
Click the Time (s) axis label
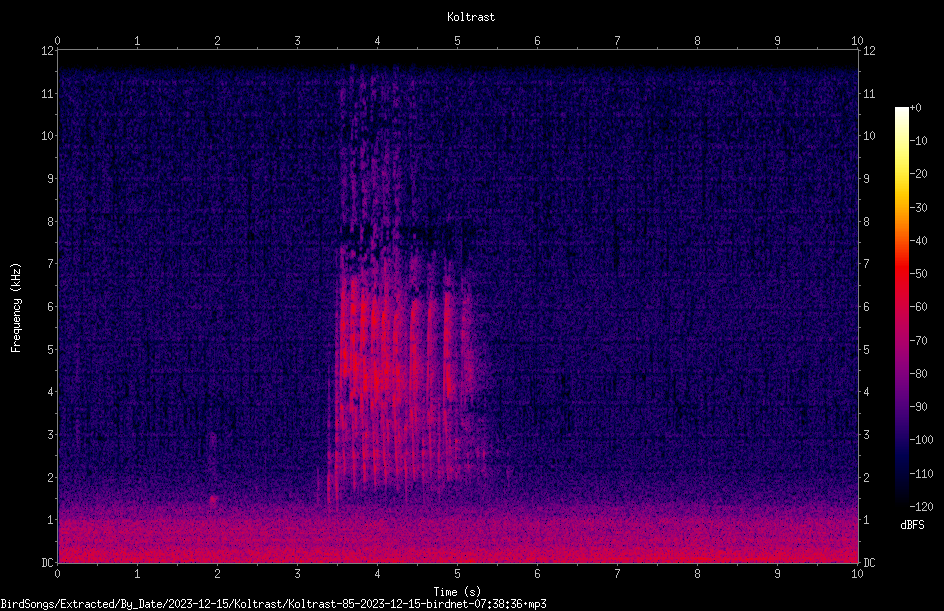[457, 592]
